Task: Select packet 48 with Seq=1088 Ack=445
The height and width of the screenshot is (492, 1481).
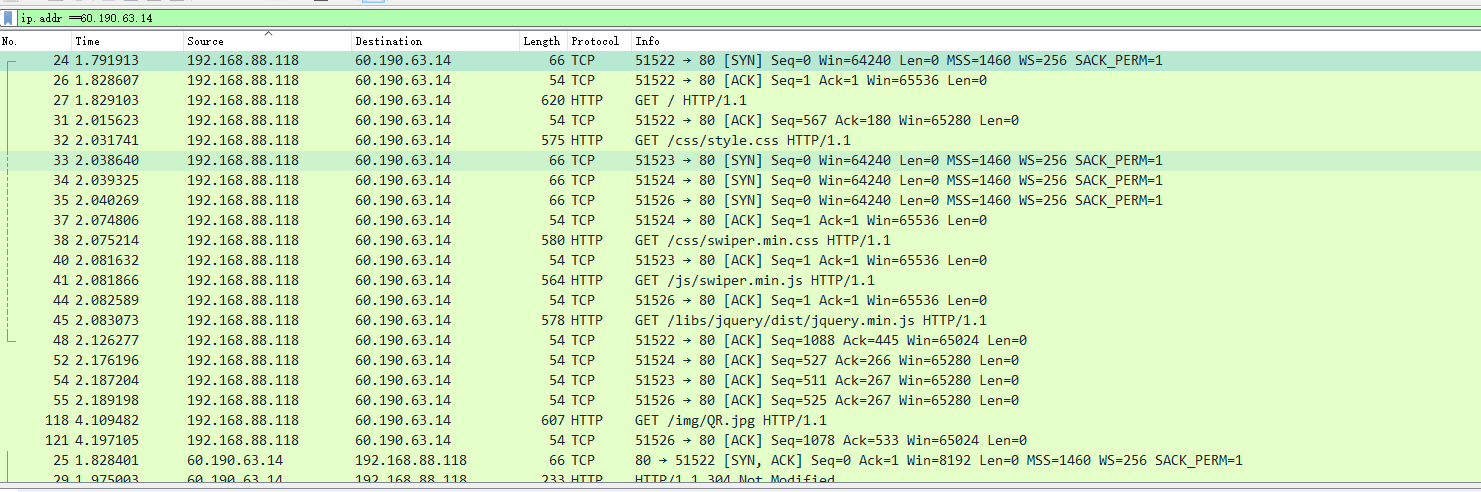Action: tap(740, 340)
